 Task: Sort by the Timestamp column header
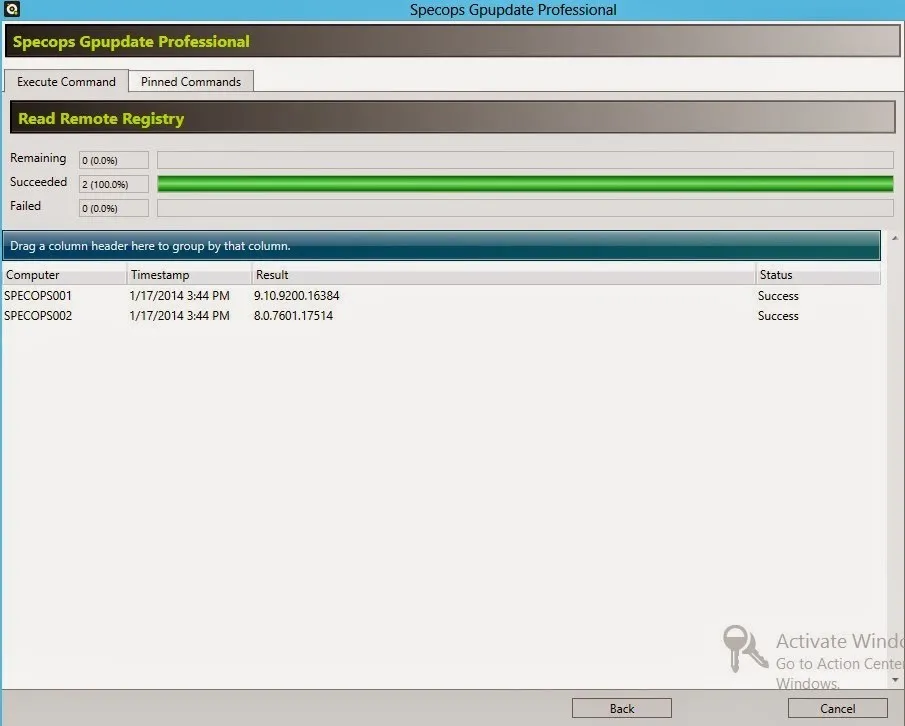pos(189,275)
